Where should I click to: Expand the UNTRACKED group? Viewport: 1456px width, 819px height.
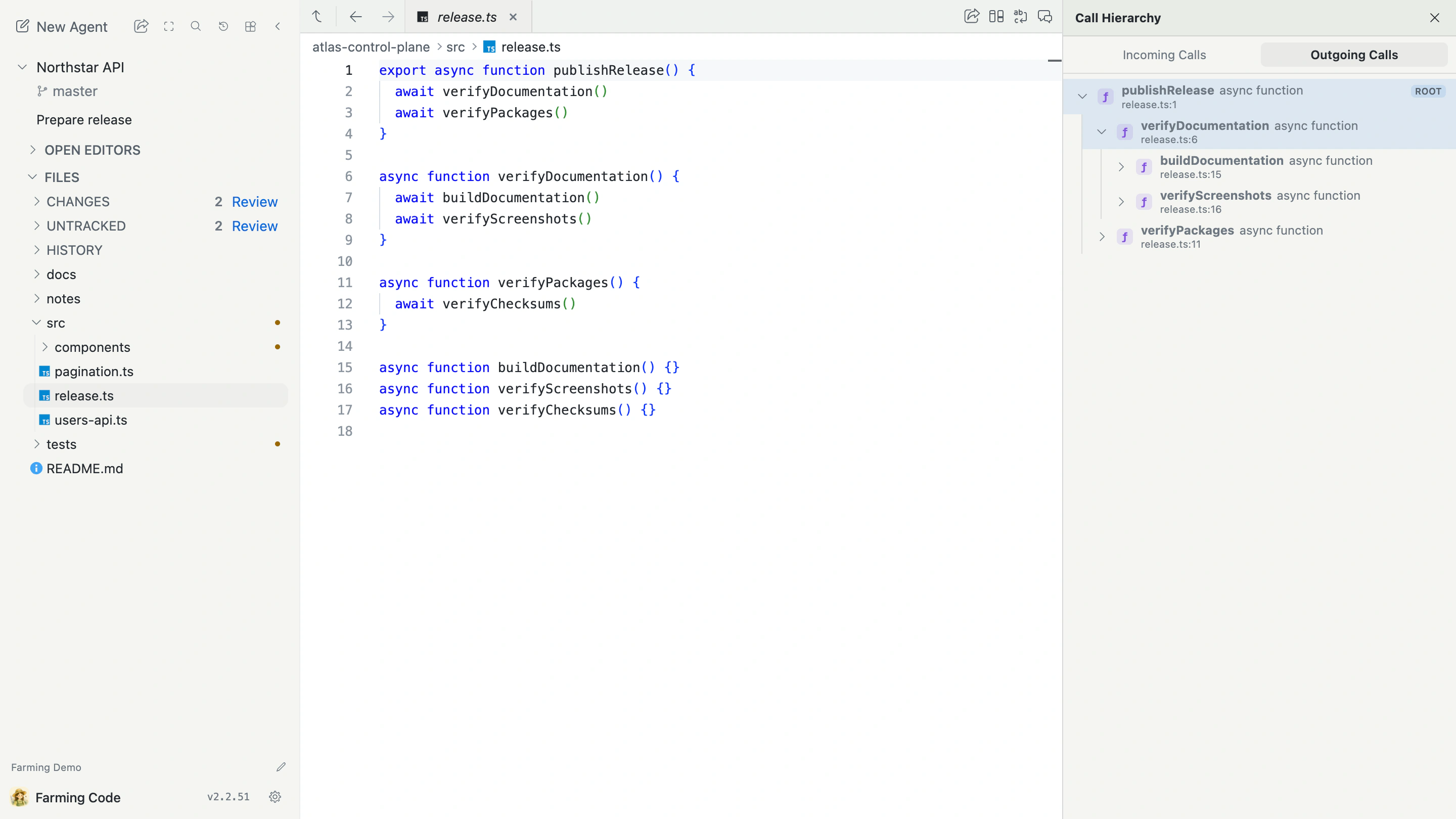tap(37, 225)
